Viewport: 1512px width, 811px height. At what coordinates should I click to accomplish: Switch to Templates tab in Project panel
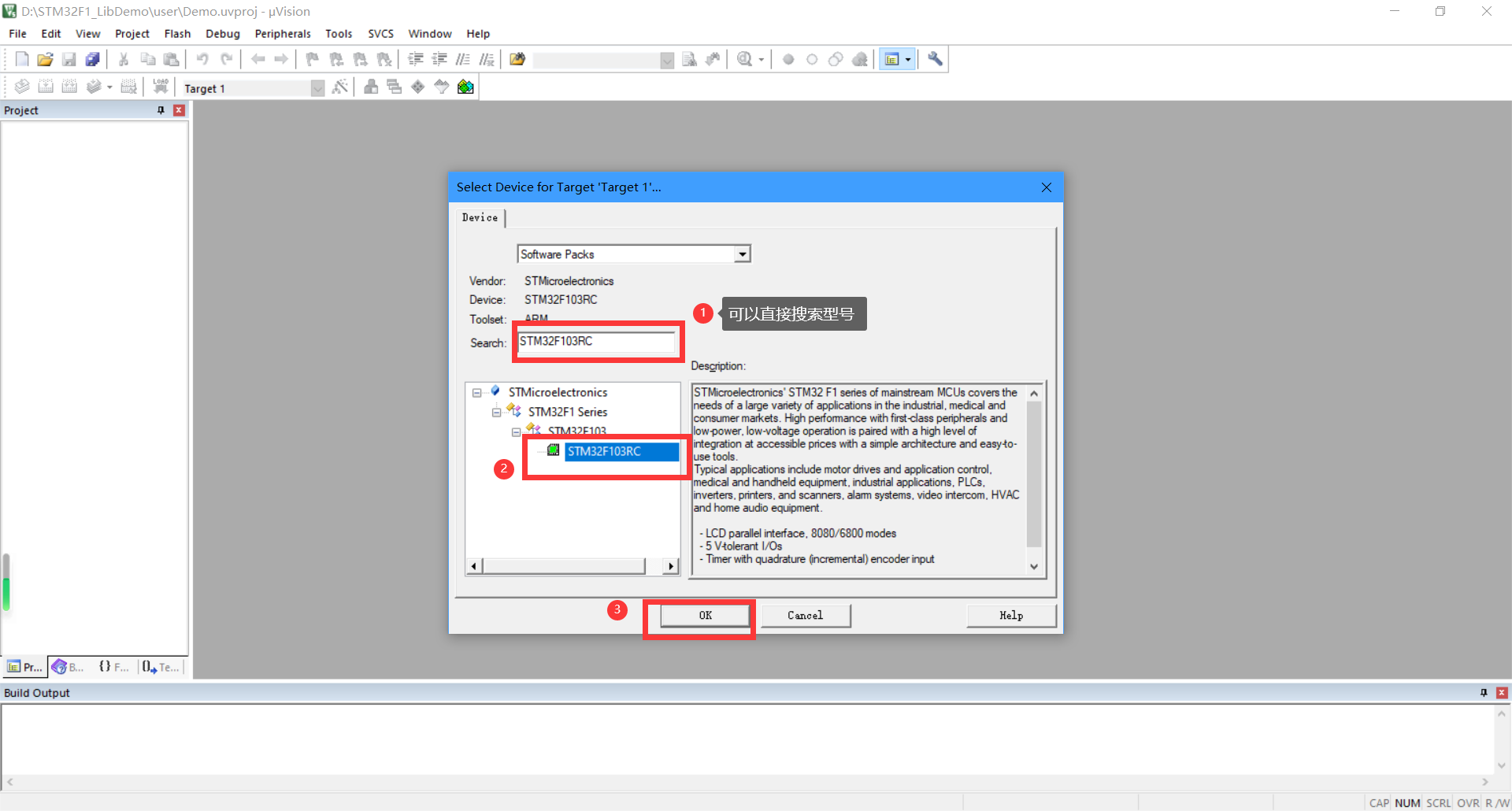point(161,667)
